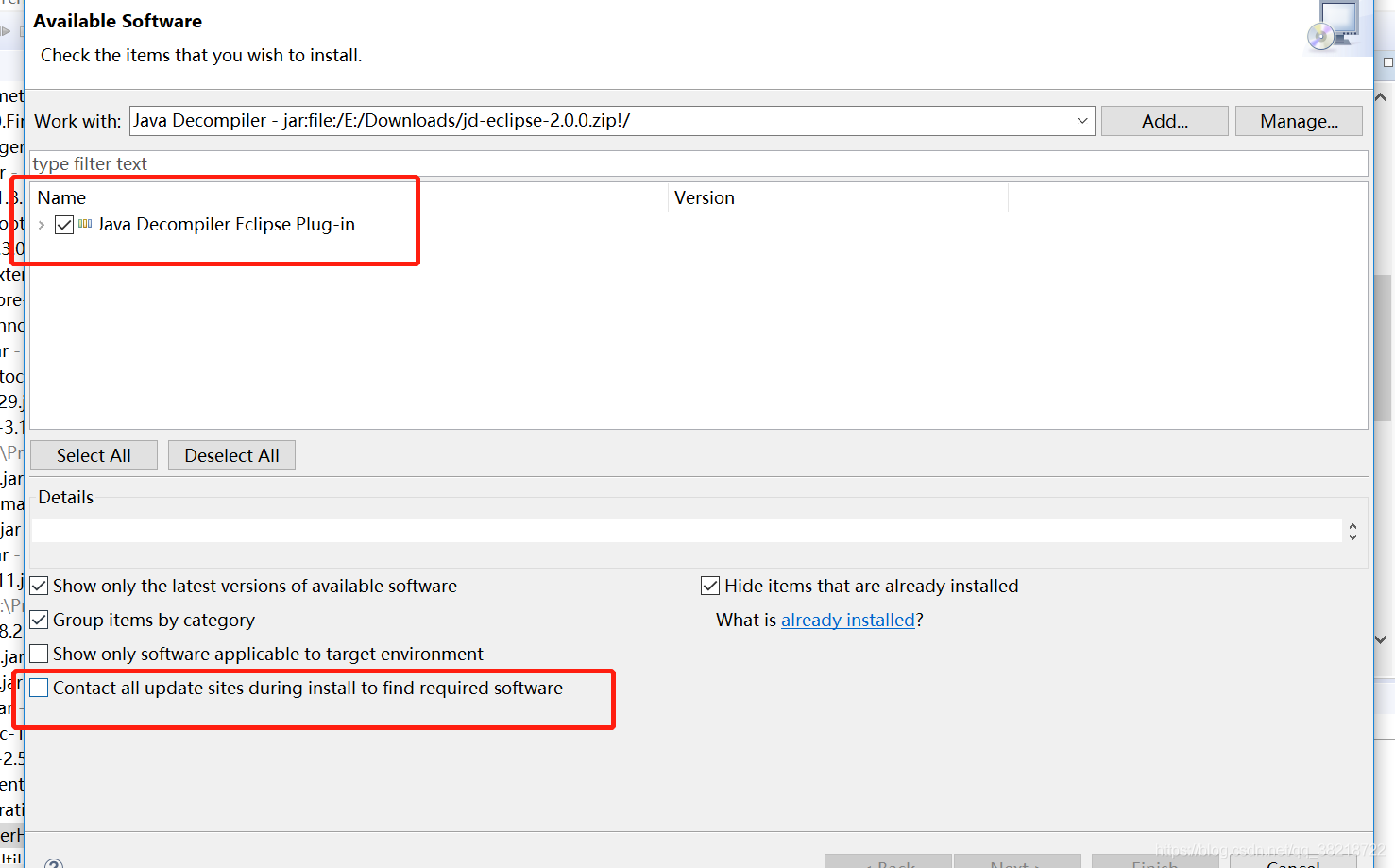Click the vertical scrollbar up arrow
The height and width of the screenshot is (868, 1395).
click(1380, 96)
